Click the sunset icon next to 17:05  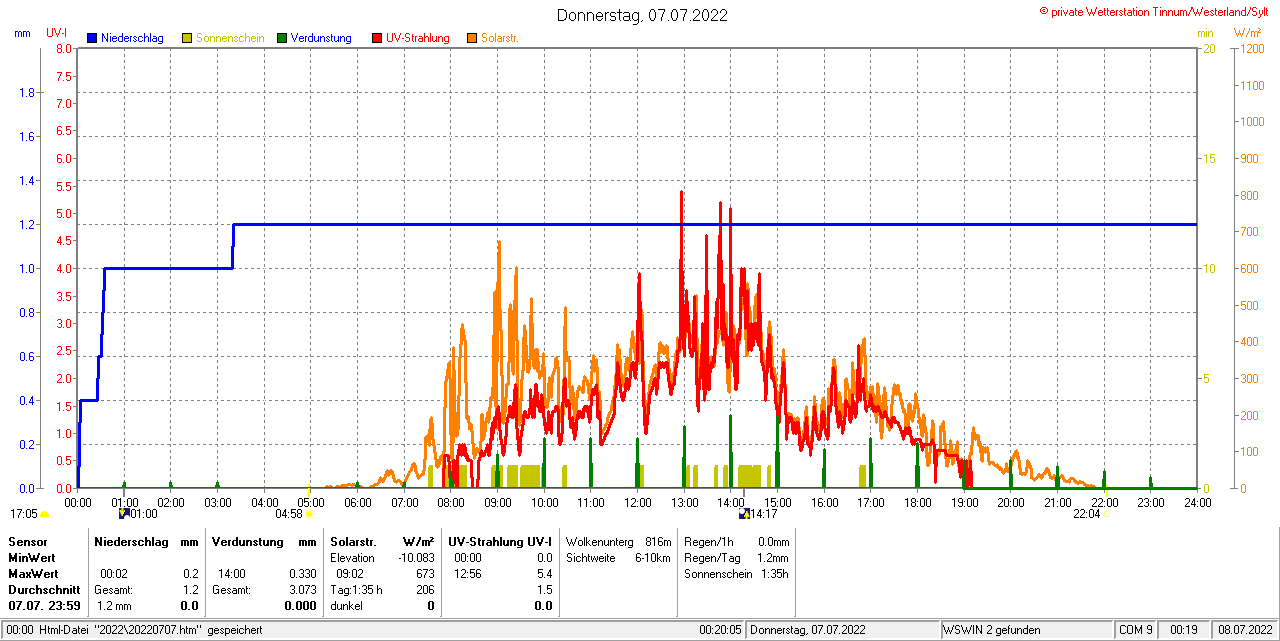coord(44,515)
